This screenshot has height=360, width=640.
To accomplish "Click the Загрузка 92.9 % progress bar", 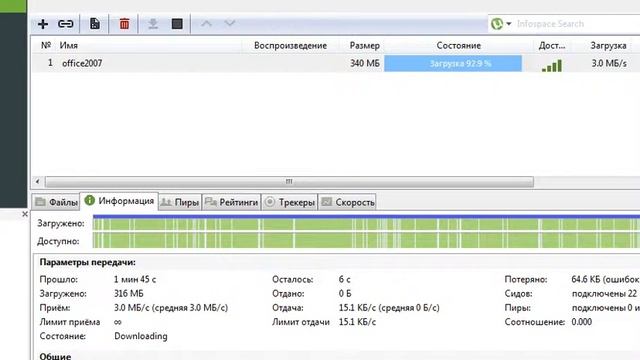I will (453, 63).
